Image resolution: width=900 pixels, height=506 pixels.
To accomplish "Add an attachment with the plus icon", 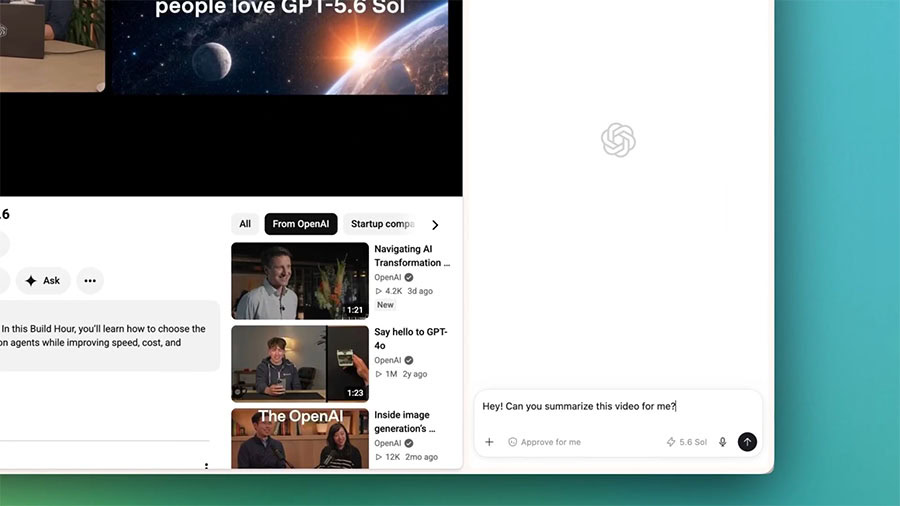I will coord(489,442).
